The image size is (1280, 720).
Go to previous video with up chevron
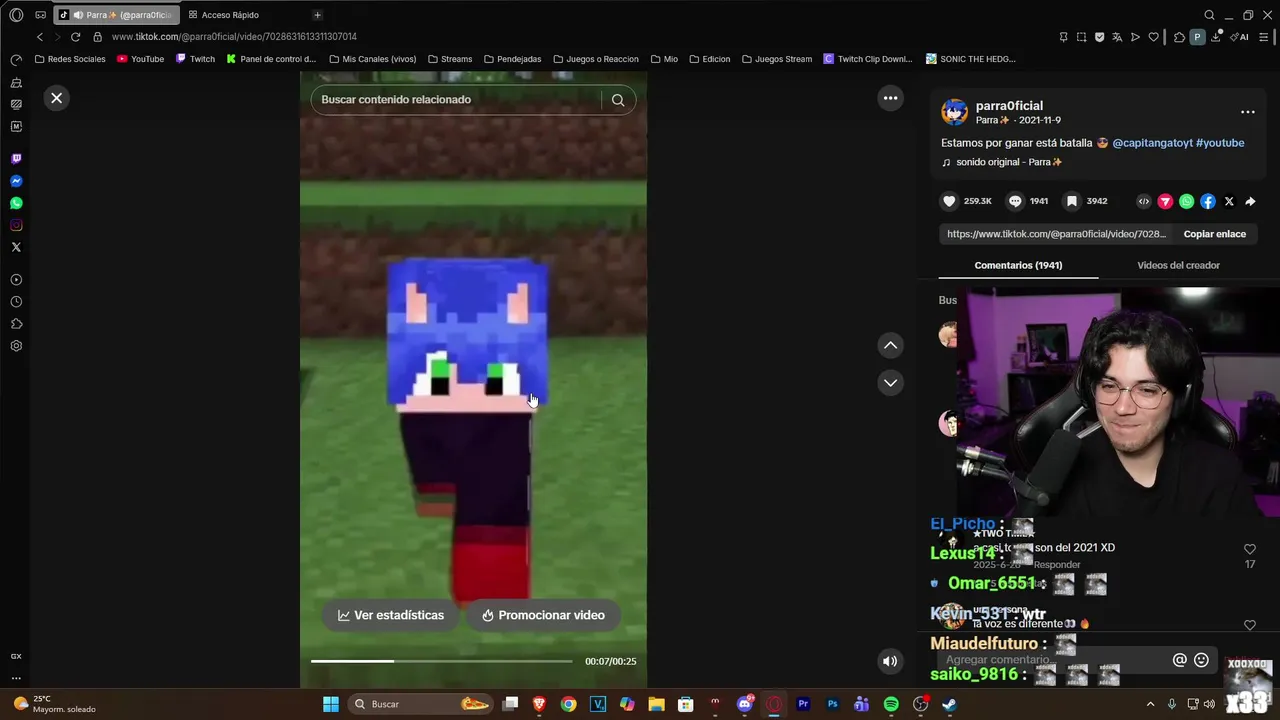coord(890,345)
